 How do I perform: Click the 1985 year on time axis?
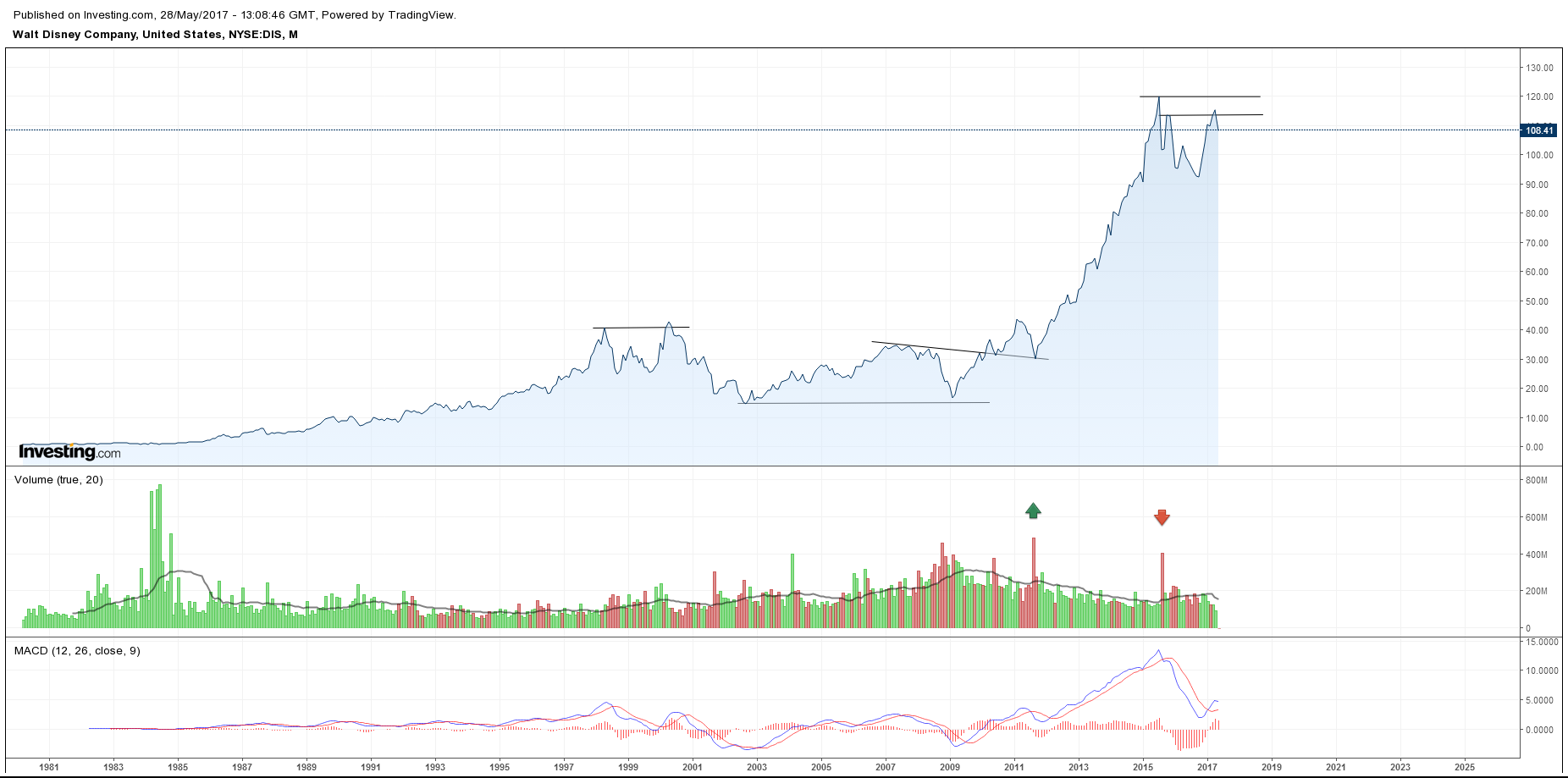coord(178,767)
